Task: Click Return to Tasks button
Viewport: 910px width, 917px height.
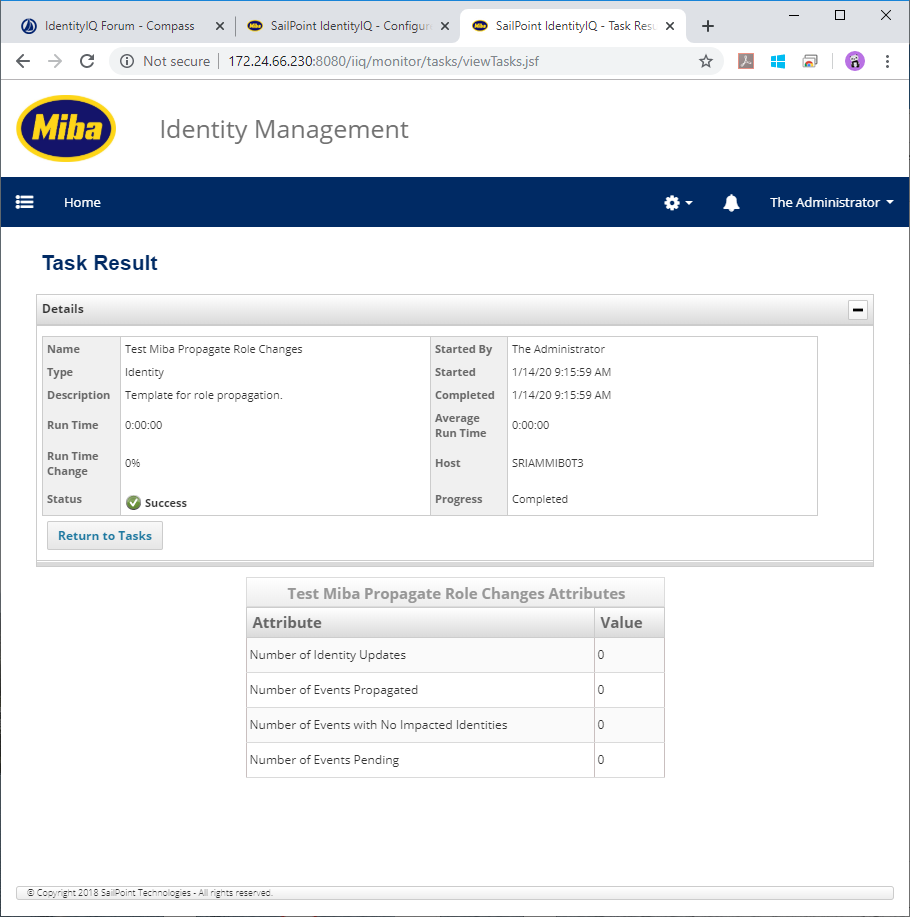Action: pos(105,536)
